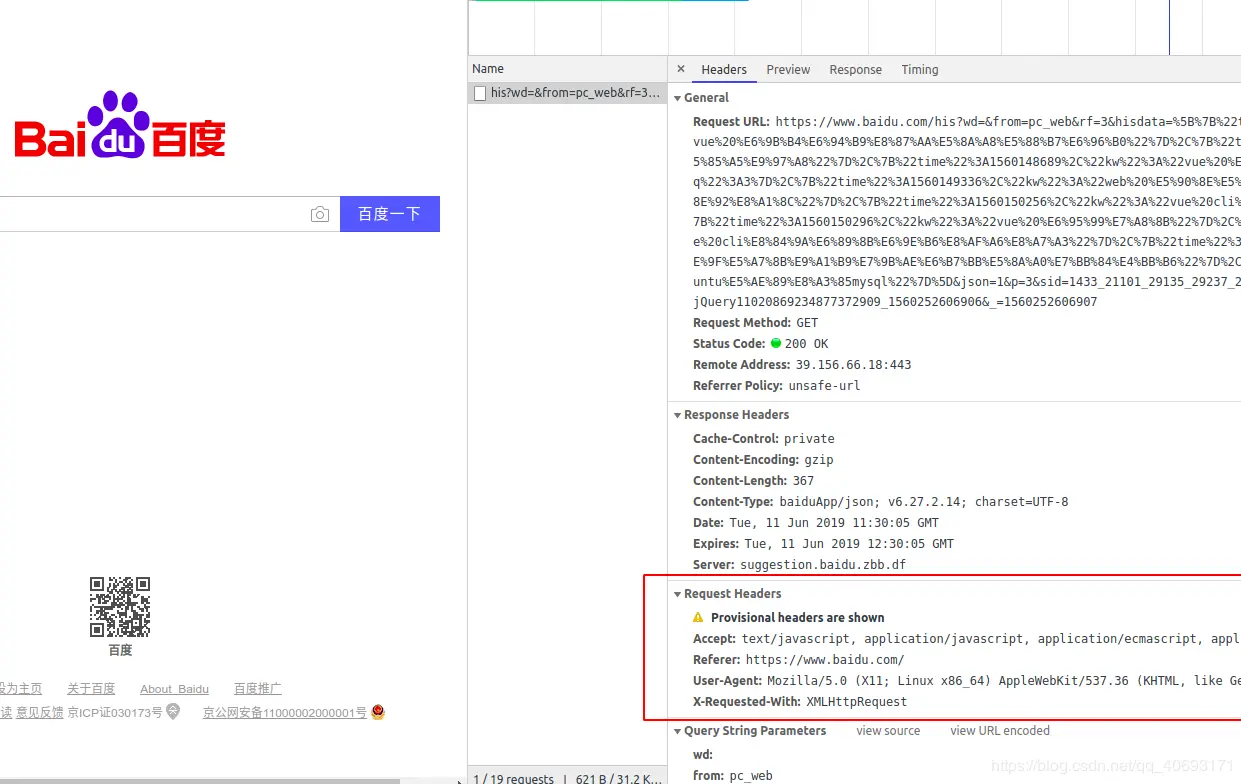Open the About Baidu link

[x=174, y=689]
